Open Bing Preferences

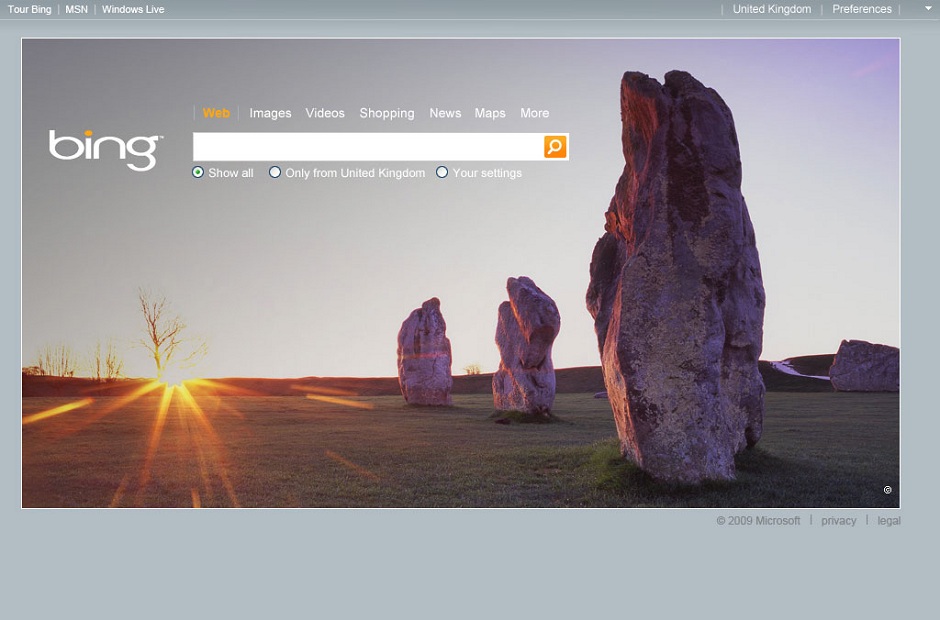click(861, 9)
